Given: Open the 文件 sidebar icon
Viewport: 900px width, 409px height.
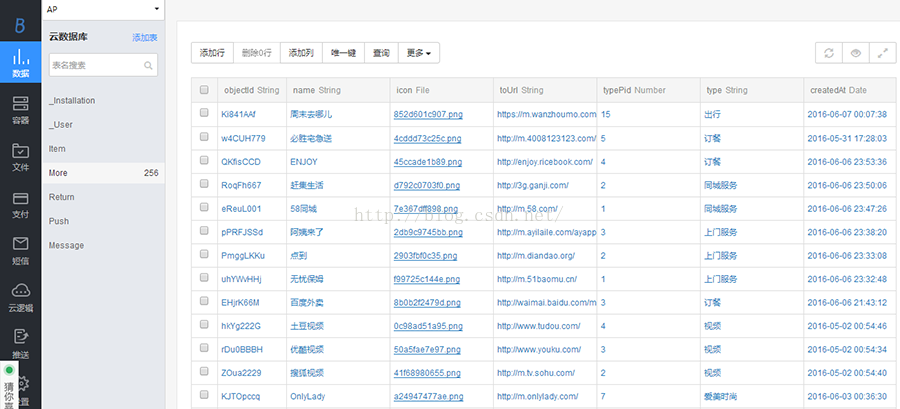Looking at the screenshot, I should (21, 157).
